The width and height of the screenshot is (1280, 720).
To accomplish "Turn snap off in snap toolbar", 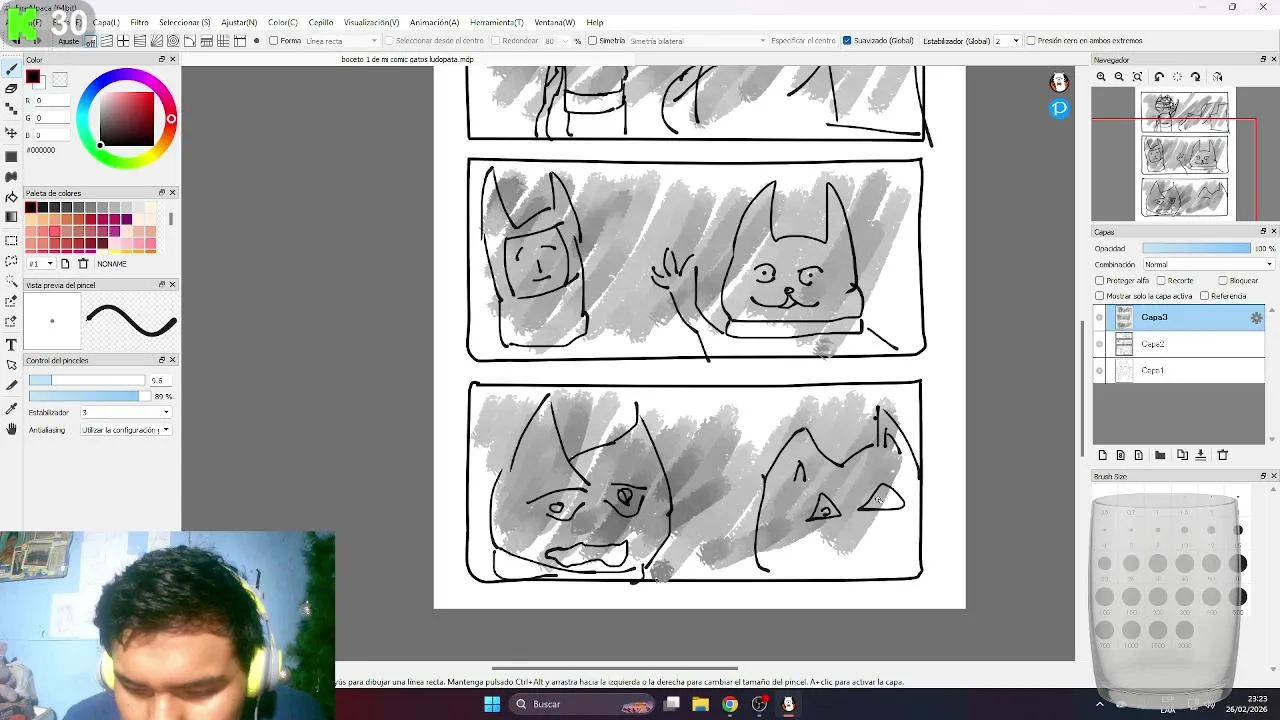I will coord(90,41).
